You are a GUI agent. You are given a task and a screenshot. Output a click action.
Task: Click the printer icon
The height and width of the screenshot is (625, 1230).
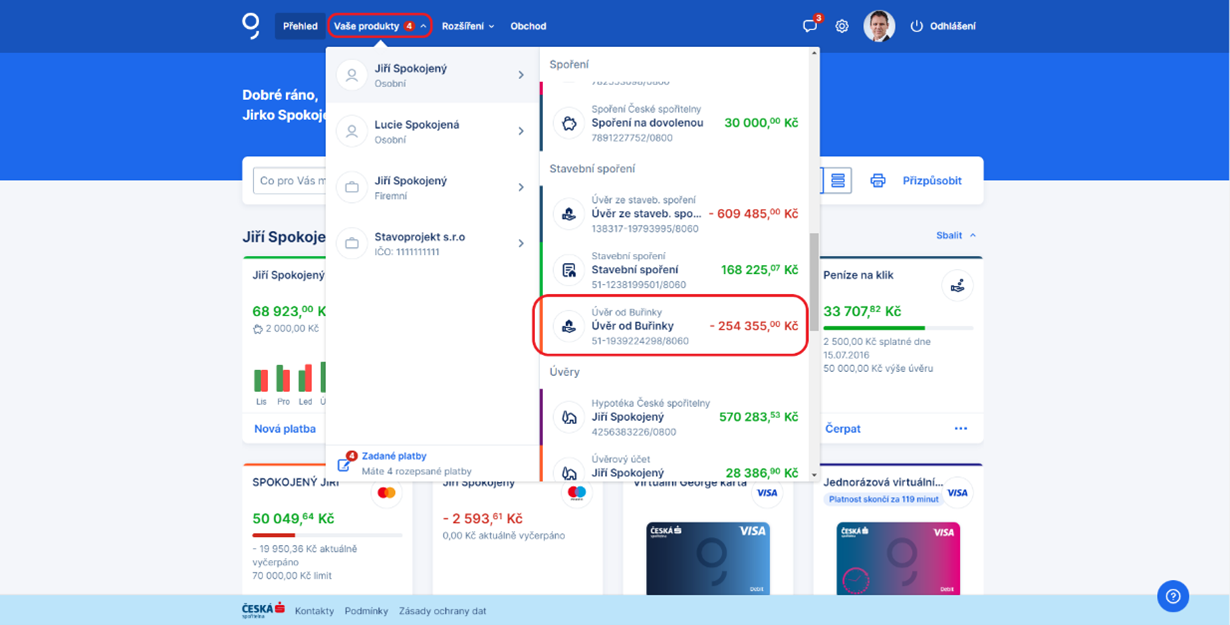[x=878, y=181]
